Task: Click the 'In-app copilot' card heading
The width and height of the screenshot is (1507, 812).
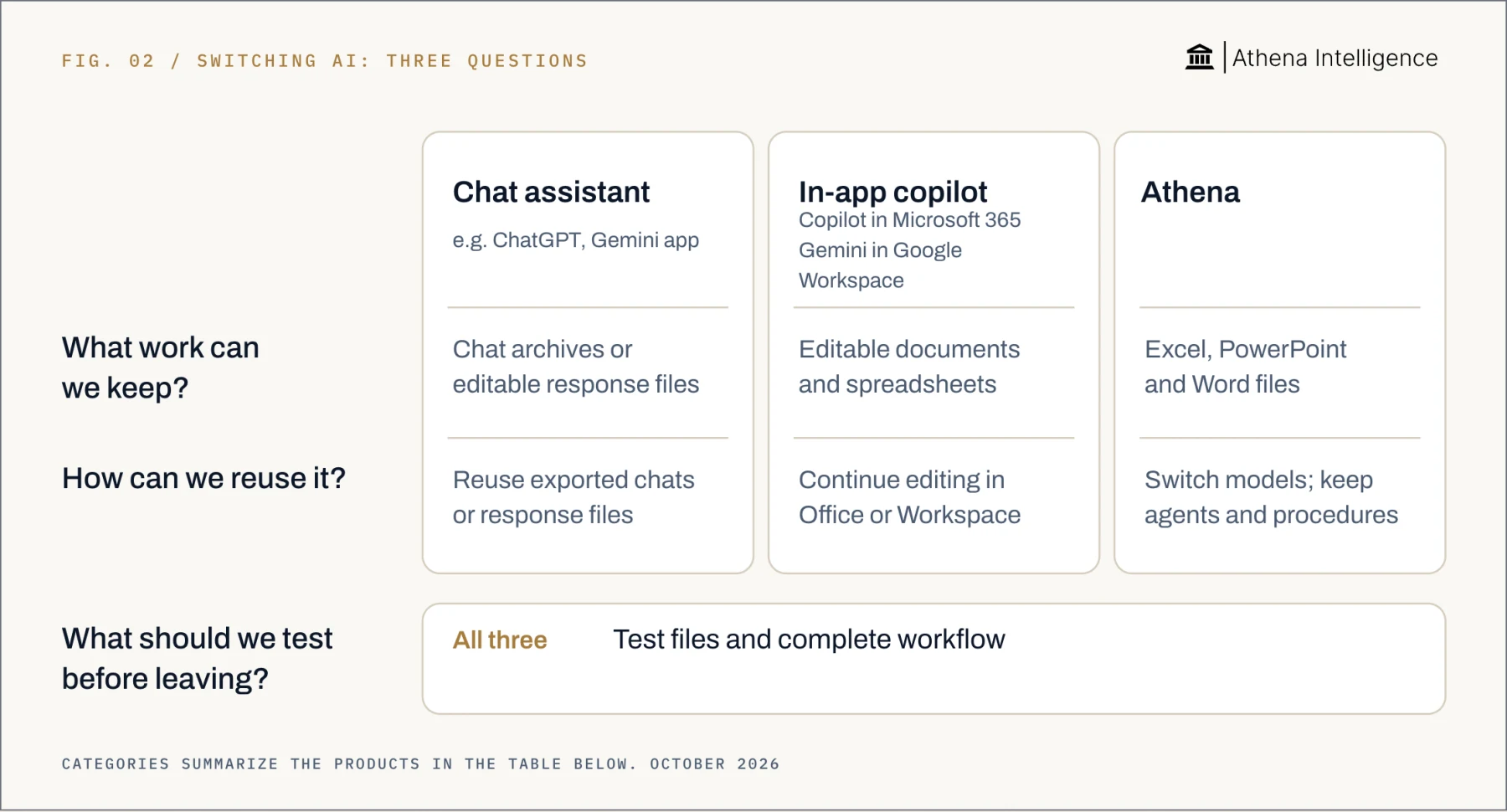Action: click(x=892, y=192)
